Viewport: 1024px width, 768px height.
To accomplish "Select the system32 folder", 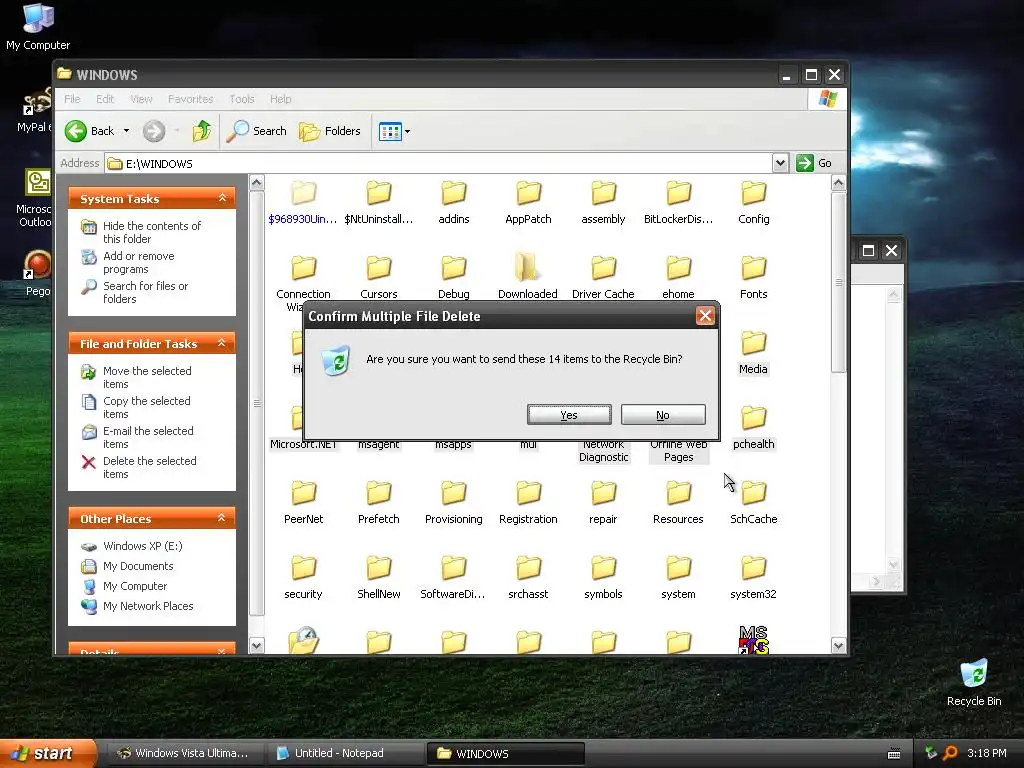I will [x=754, y=579].
